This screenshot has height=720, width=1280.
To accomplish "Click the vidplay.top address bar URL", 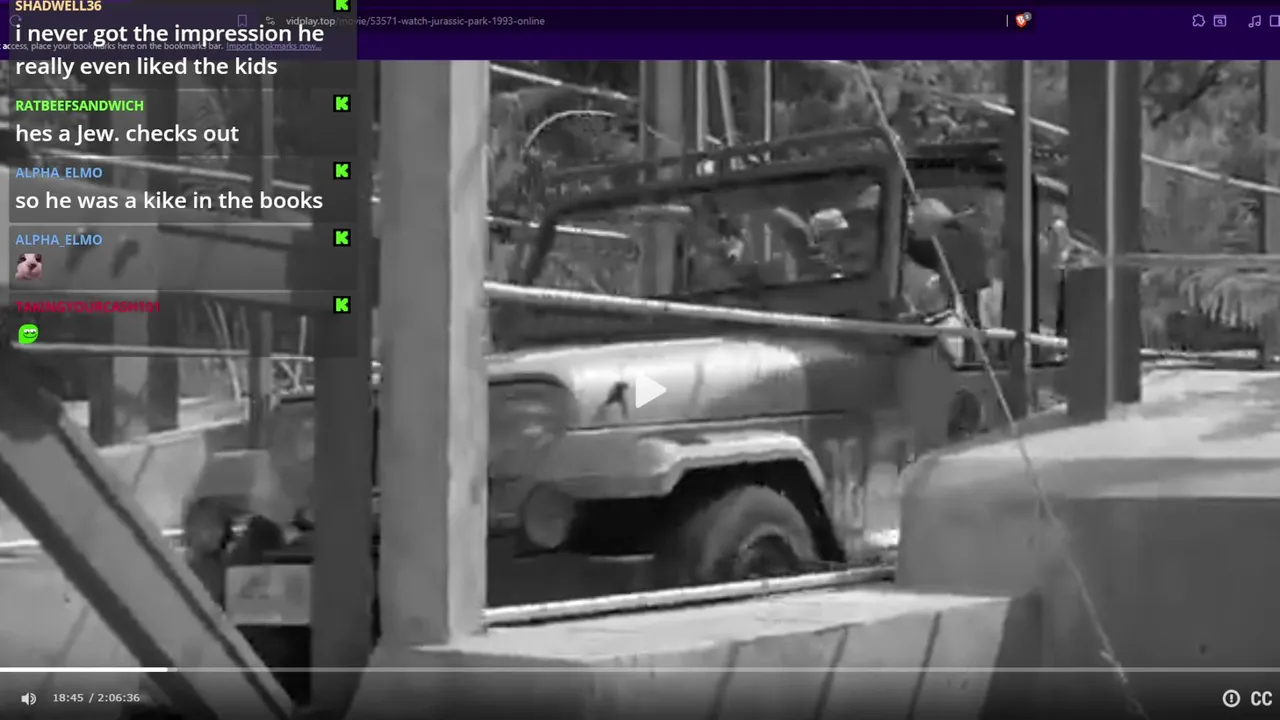I will [x=415, y=21].
